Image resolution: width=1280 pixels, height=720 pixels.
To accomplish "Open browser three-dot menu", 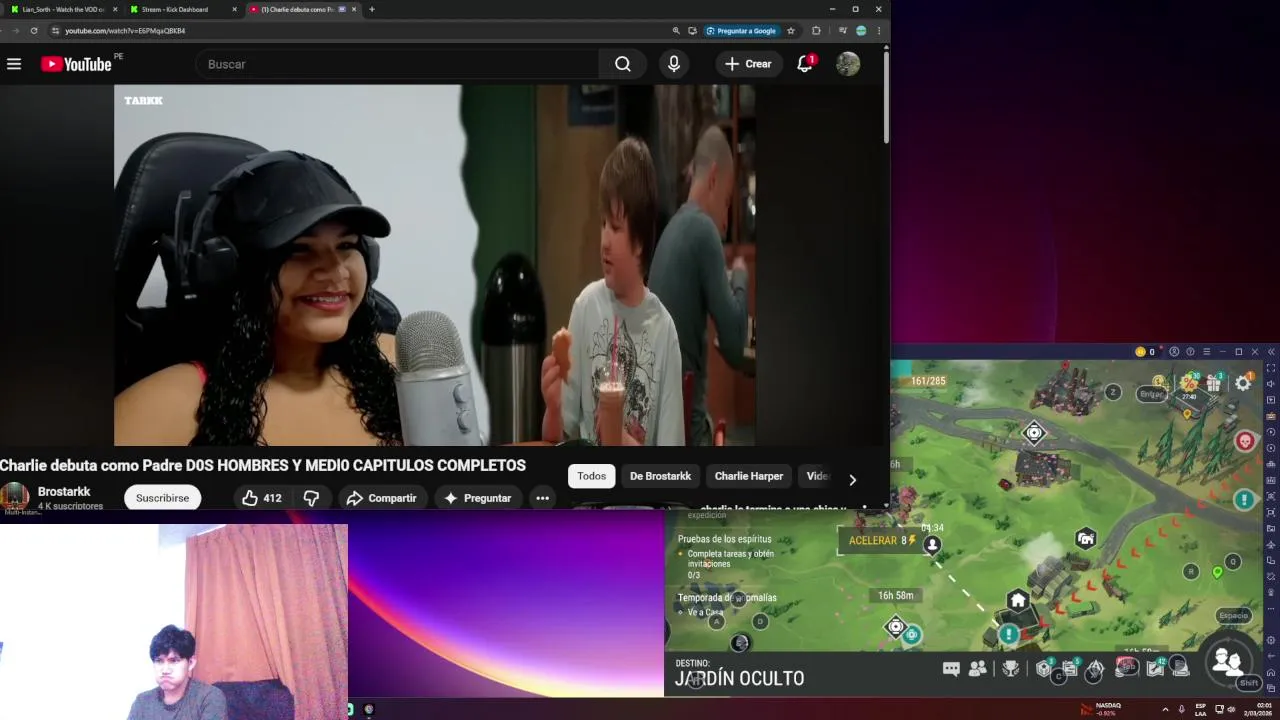I will click(879, 31).
